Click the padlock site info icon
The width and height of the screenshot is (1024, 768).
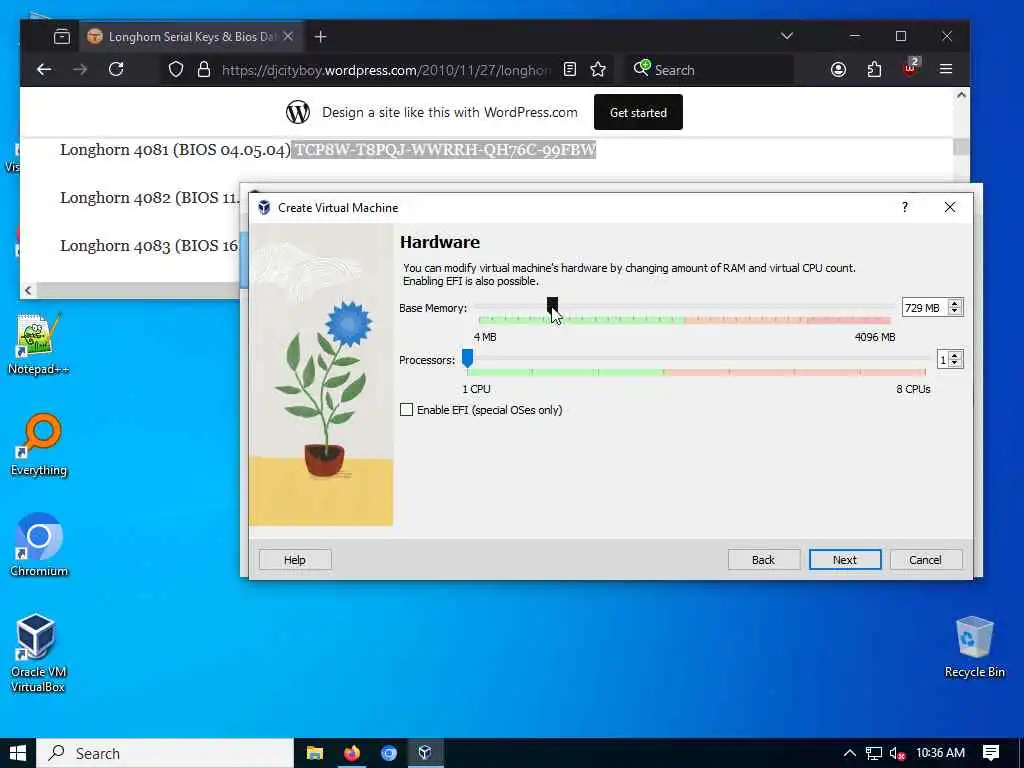204,69
